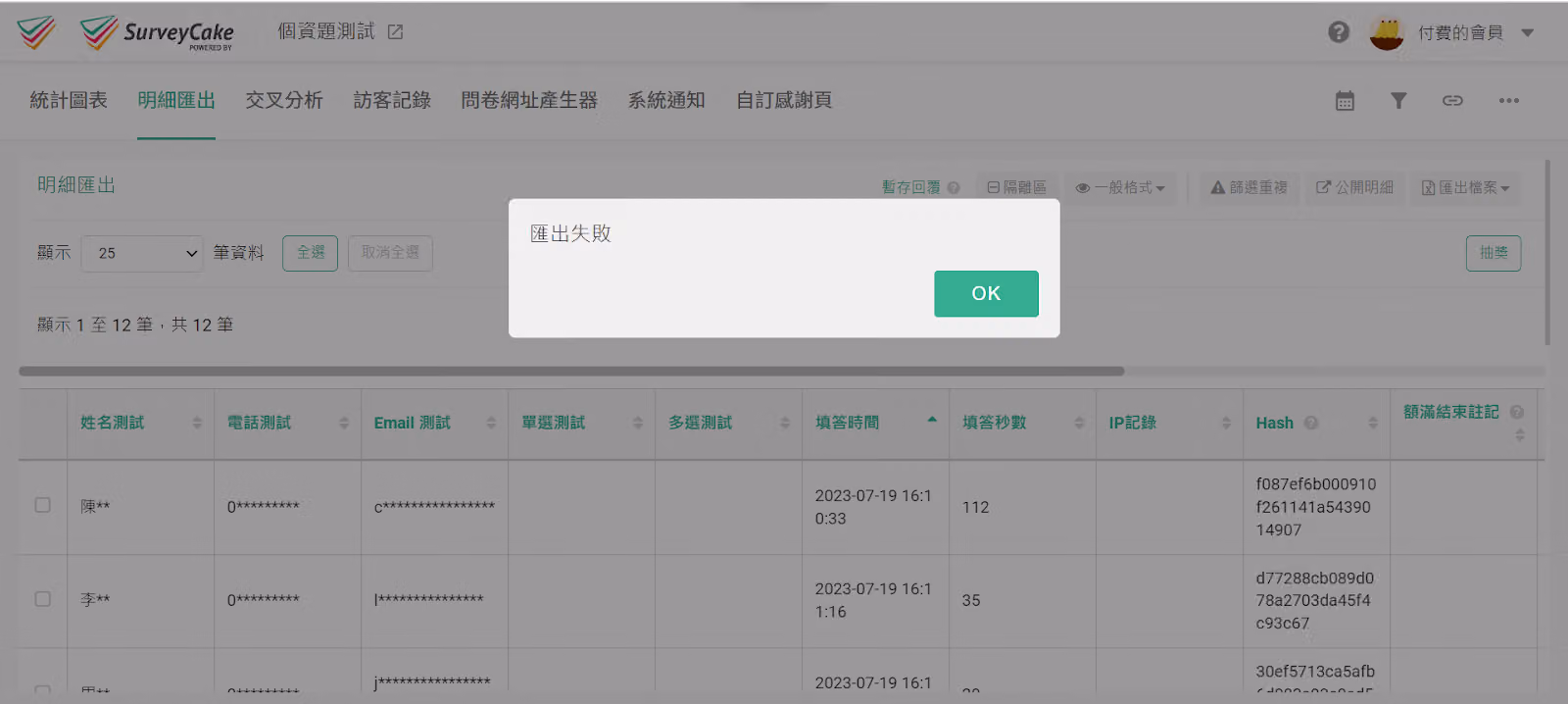Click hash starting f087ef6b000910
Screen dimensions: 1568x704
click(1315, 507)
